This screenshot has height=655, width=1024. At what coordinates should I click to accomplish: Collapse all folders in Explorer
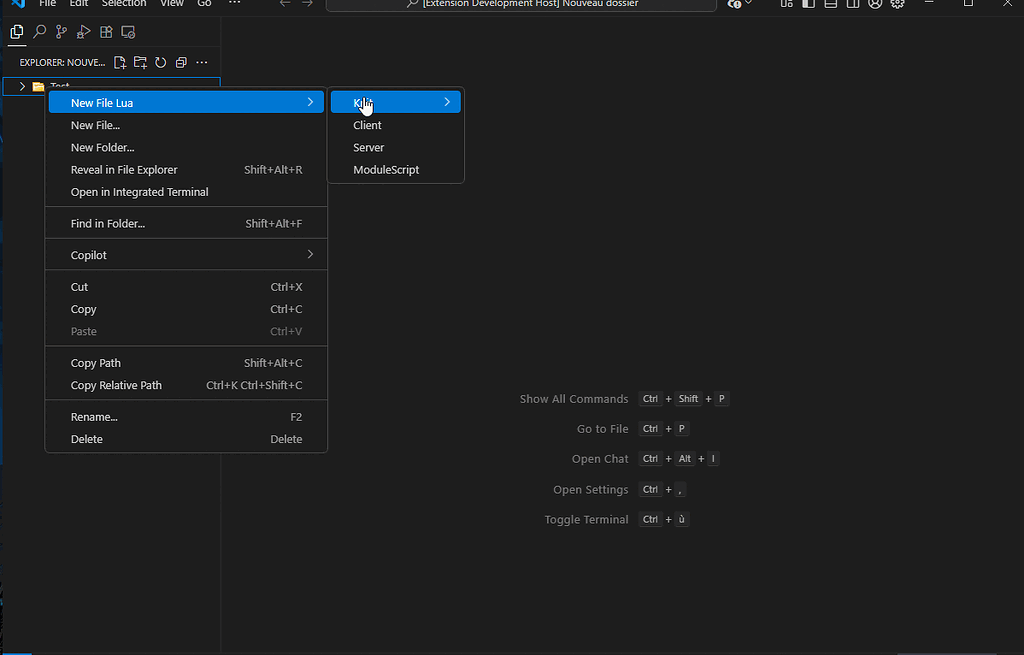point(181,62)
